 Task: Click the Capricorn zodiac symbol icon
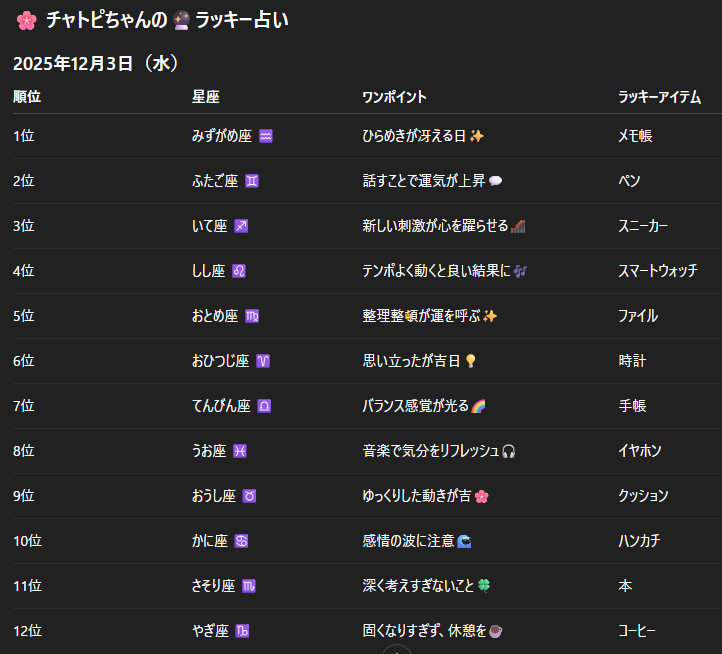243,631
